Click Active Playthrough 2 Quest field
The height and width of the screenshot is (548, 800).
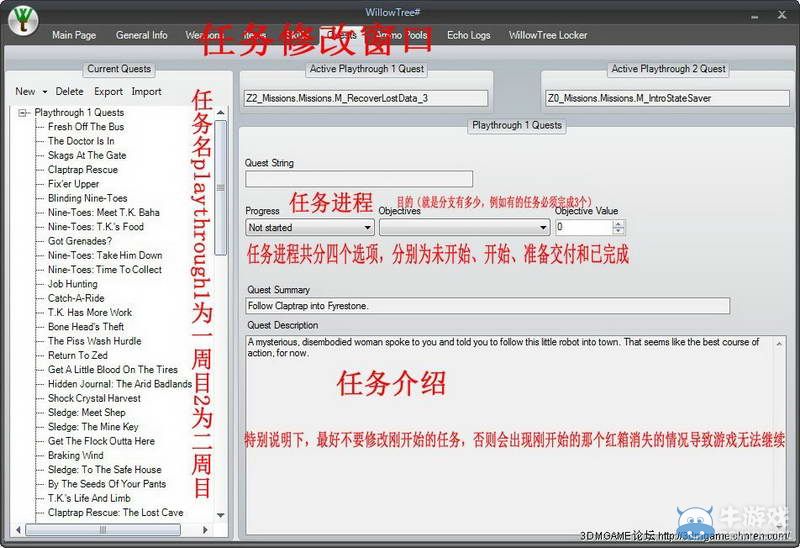tap(667, 98)
